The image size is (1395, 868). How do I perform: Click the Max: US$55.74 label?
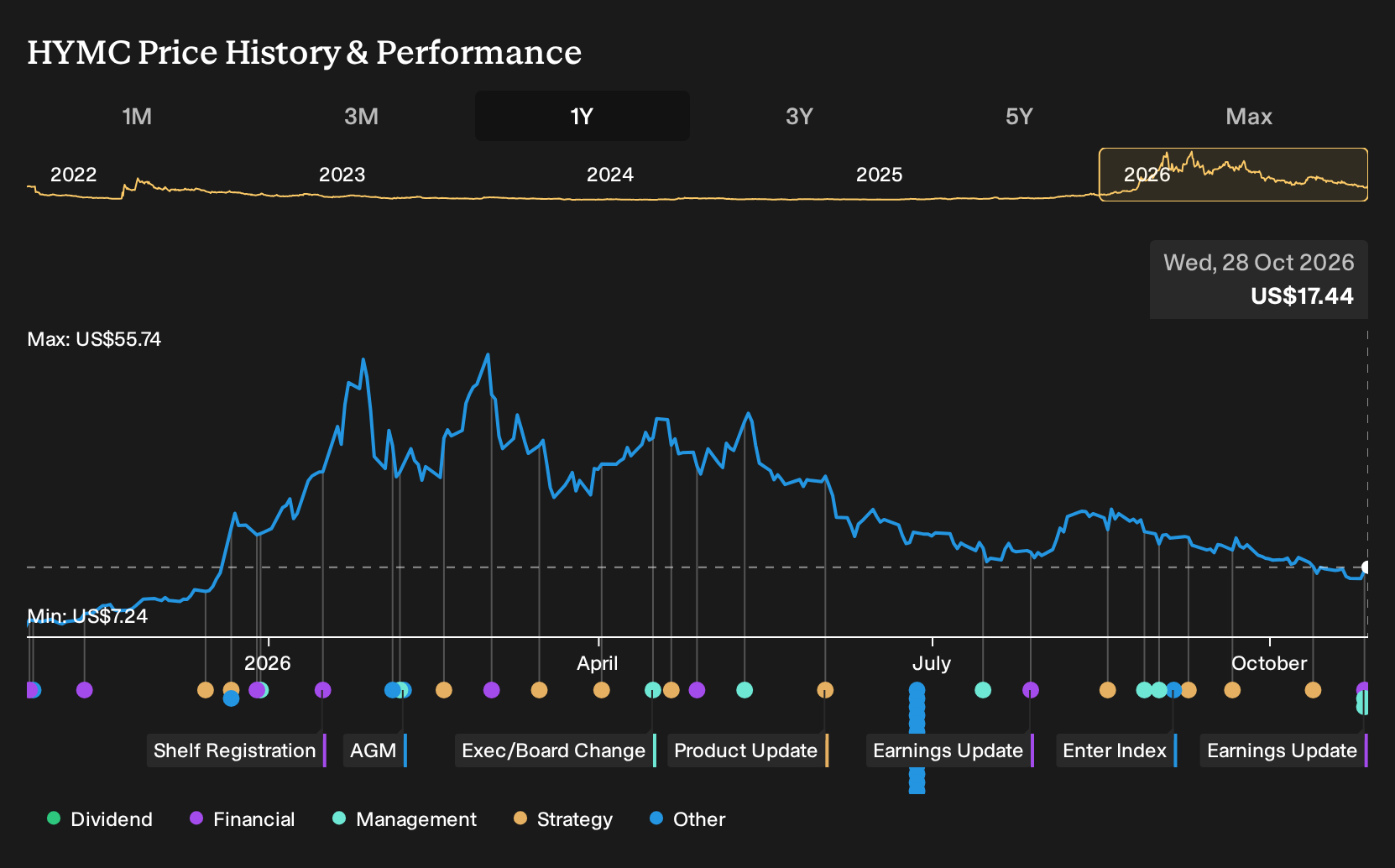(x=94, y=339)
